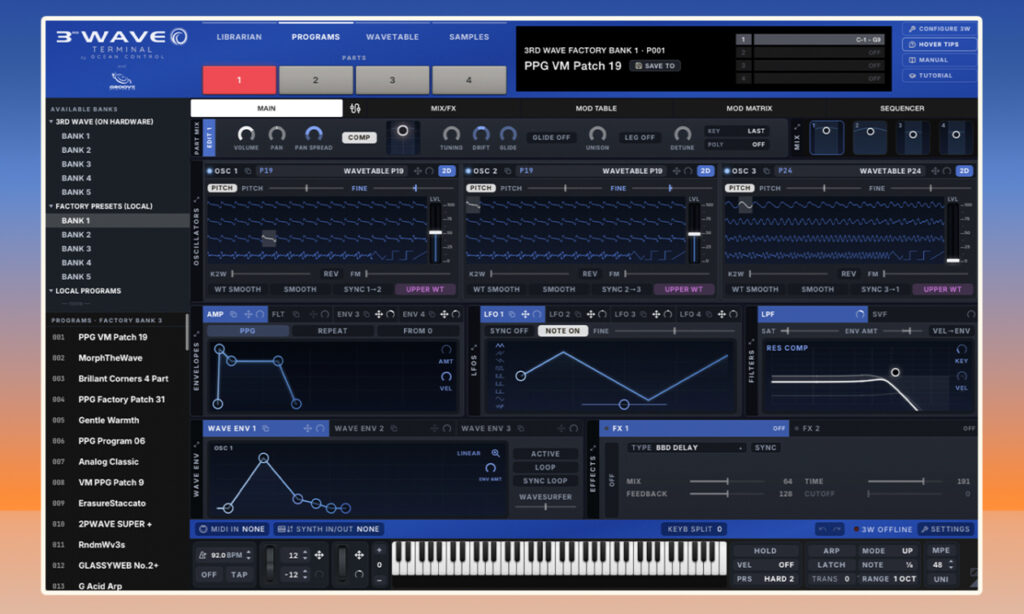Click the move icon beside LFO 2
Viewport: 1024px width, 614px height.
(x=590, y=314)
